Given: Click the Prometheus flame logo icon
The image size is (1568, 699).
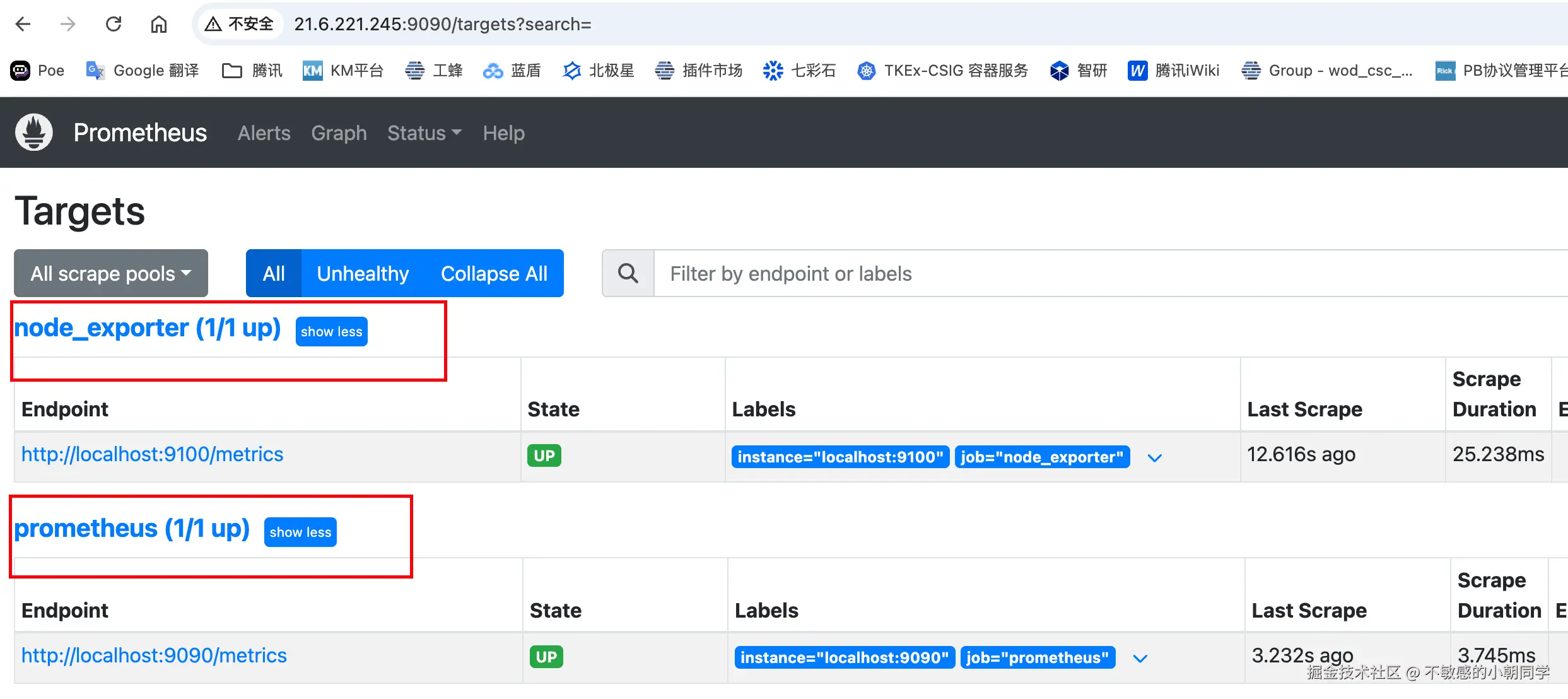Looking at the screenshot, I should coord(34,132).
